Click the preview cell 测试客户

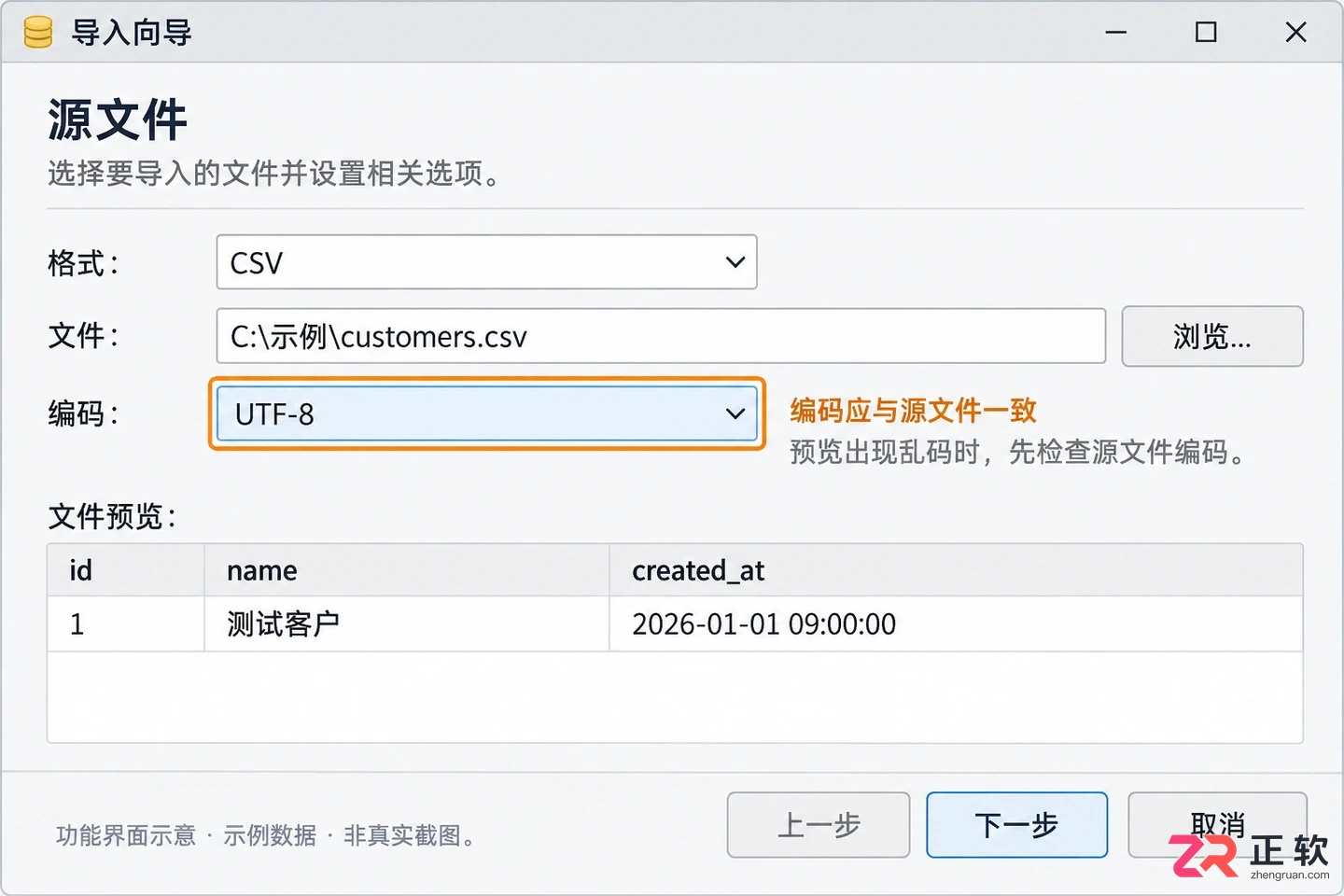click(407, 624)
